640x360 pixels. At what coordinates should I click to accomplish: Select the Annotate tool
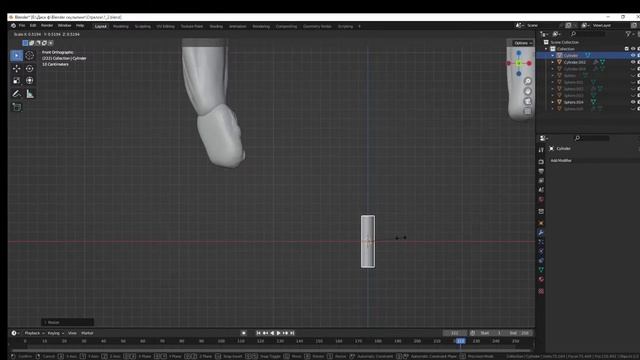point(16,94)
